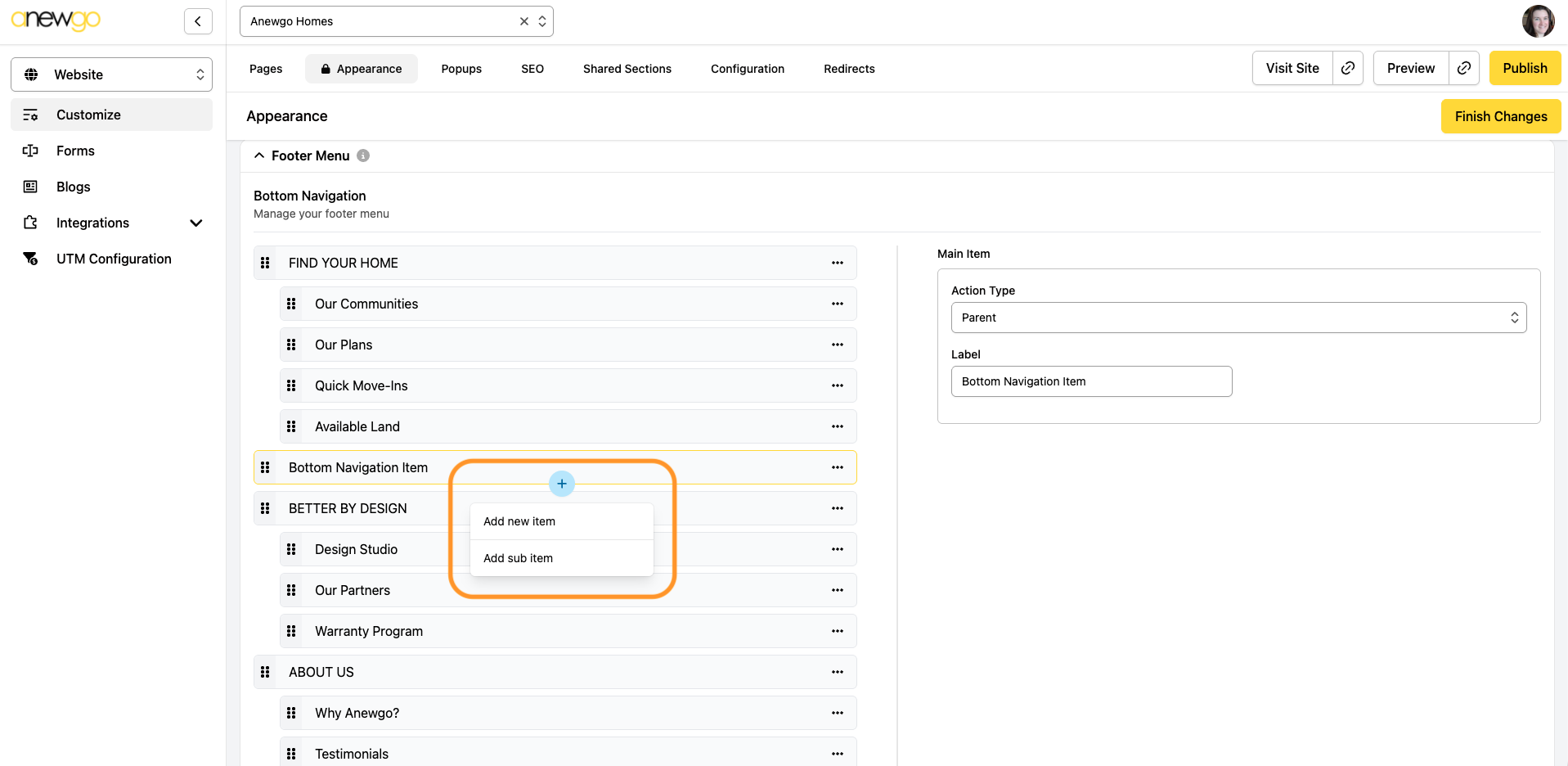The width and height of the screenshot is (1568, 766).
Task: Click the blue plus add-item button
Action: [x=561, y=484]
